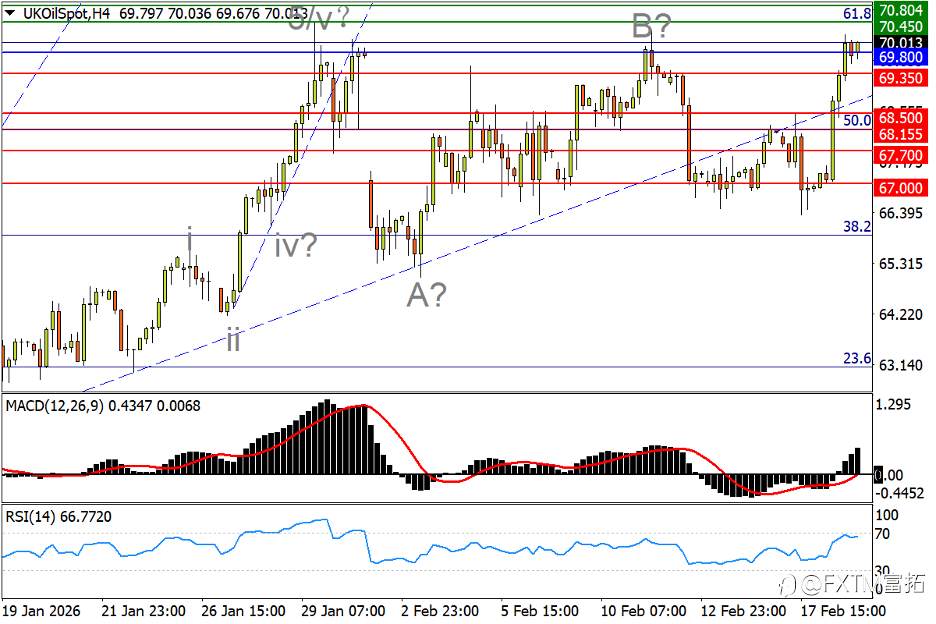The image size is (936, 624).
Task: Click the 50.0 Fibonacci level label
Action: (857, 121)
